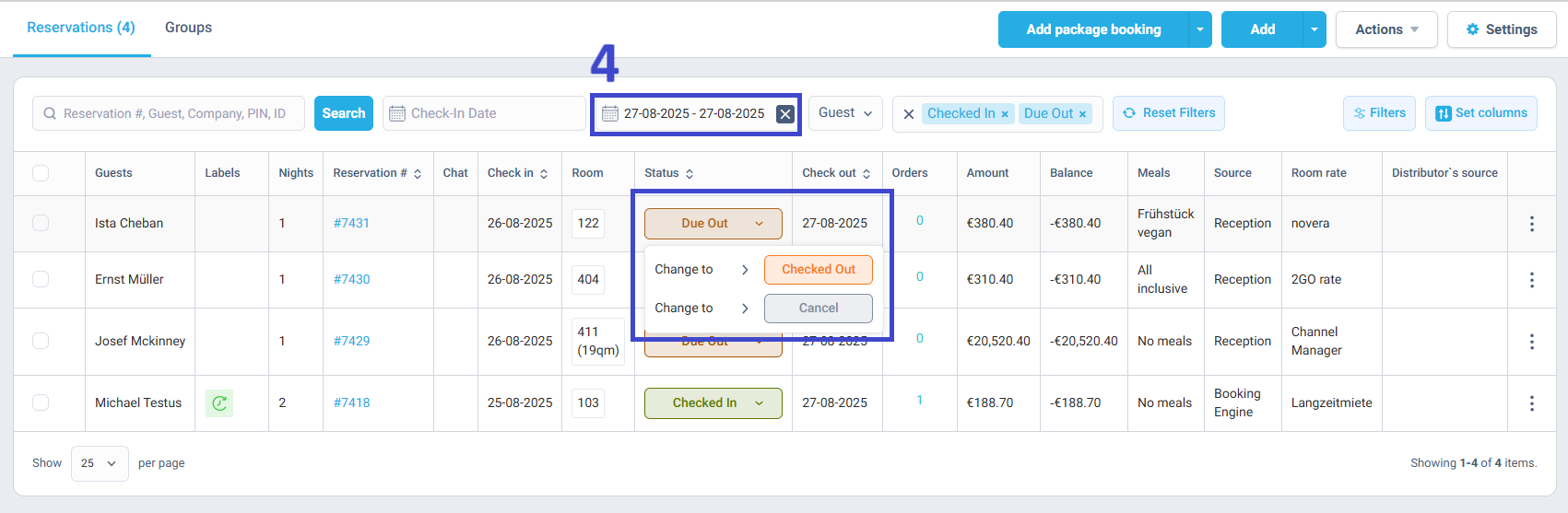Image resolution: width=1568 pixels, height=513 pixels.
Task: Sort by Status column
Action: 690,174
